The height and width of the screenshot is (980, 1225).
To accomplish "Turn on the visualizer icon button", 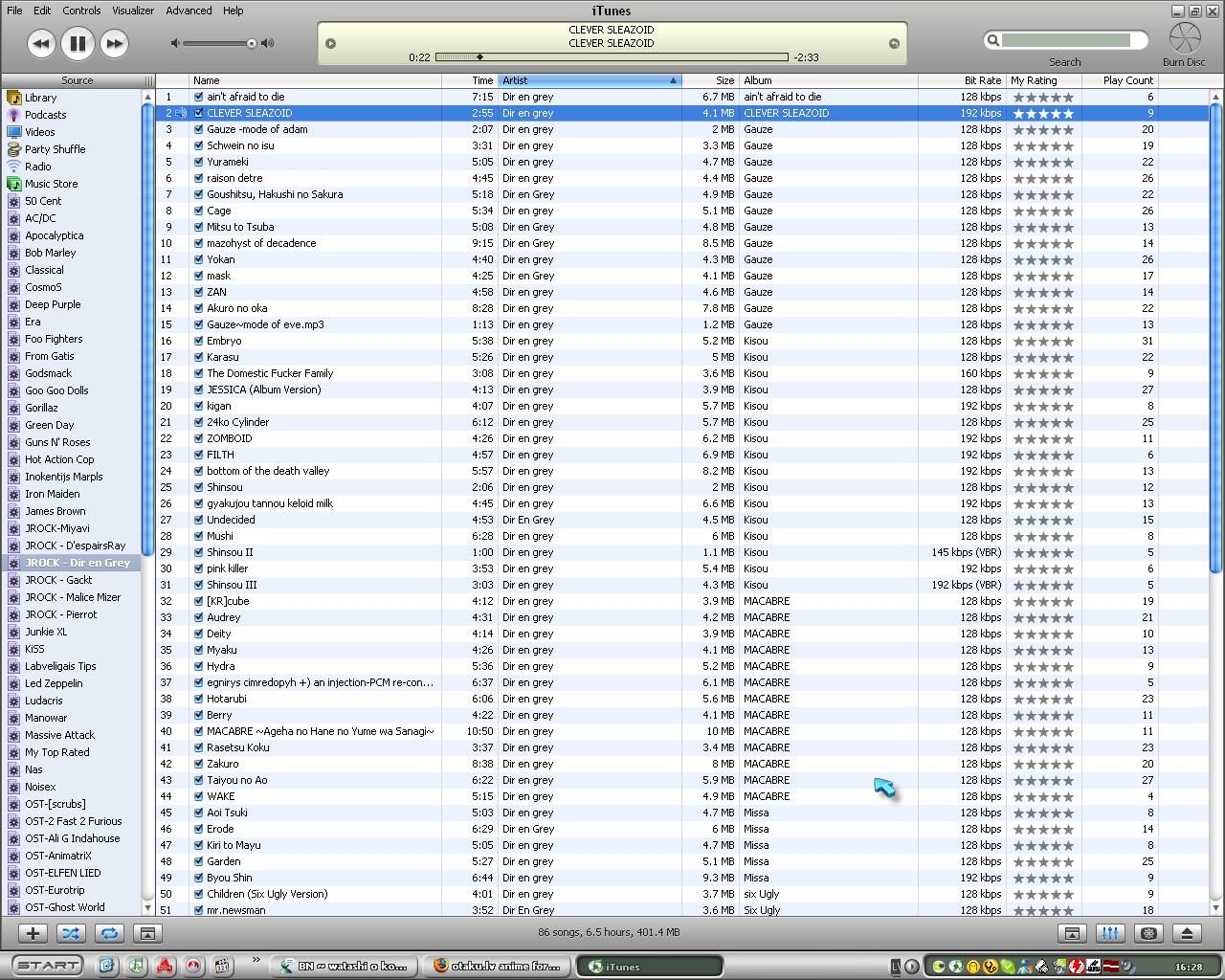I will 1148,933.
